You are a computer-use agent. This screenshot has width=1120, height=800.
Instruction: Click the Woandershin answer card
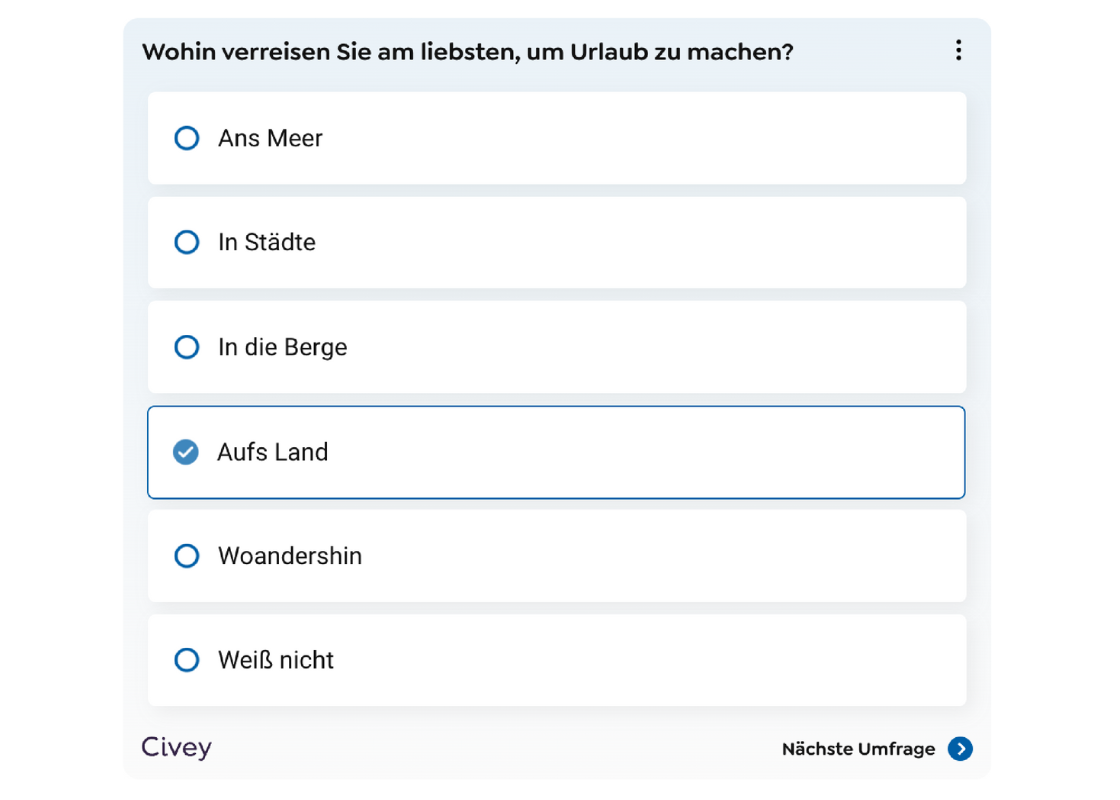coord(557,556)
